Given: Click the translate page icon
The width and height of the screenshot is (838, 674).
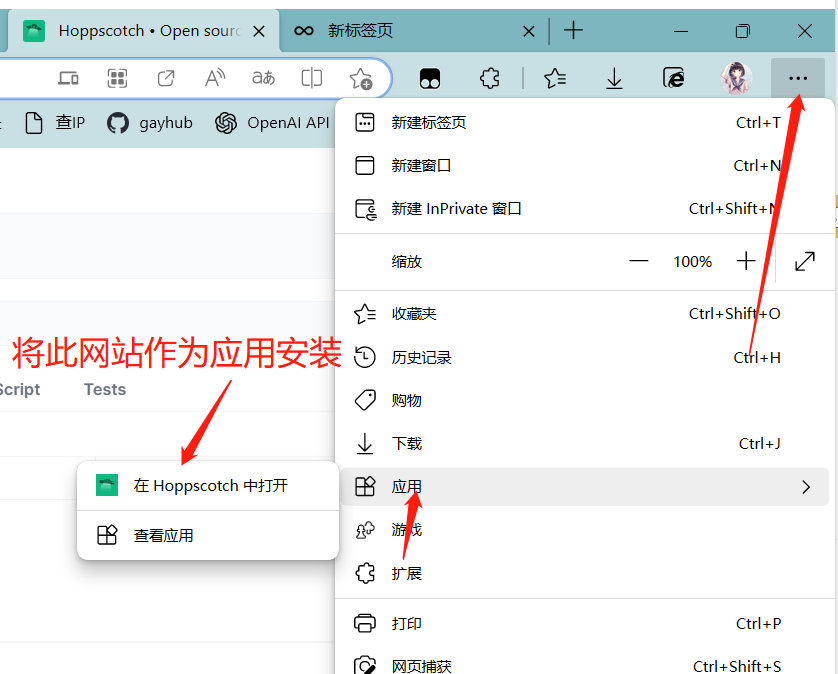Looking at the screenshot, I should click(263, 78).
